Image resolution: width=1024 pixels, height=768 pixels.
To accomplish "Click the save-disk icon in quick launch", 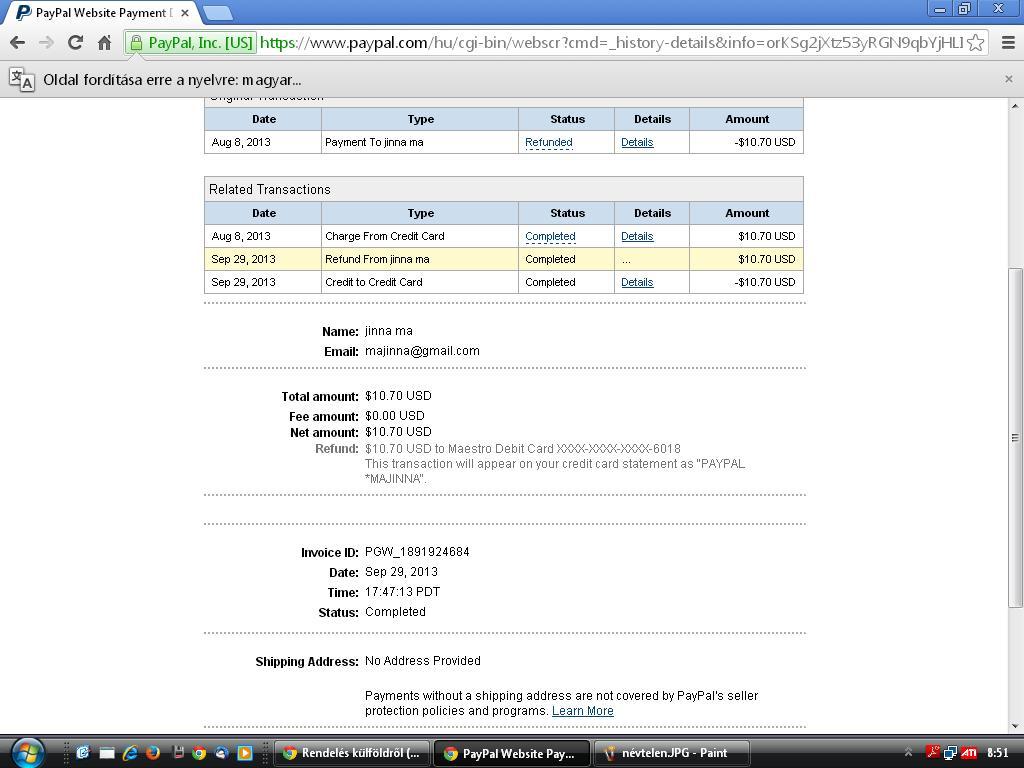I will pyautogui.click(x=176, y=753).
